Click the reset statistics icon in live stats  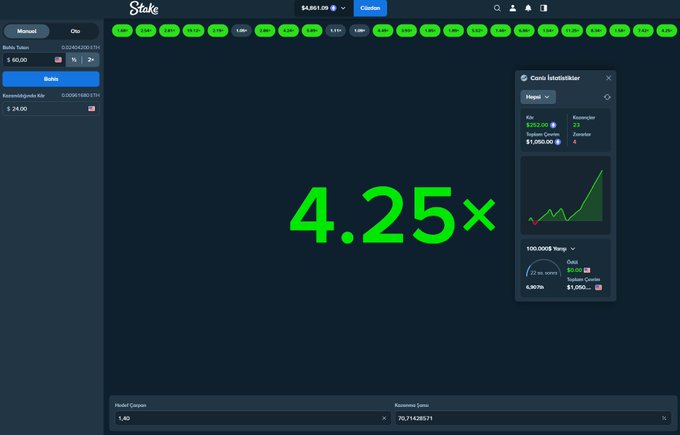[x=607, y=97]
